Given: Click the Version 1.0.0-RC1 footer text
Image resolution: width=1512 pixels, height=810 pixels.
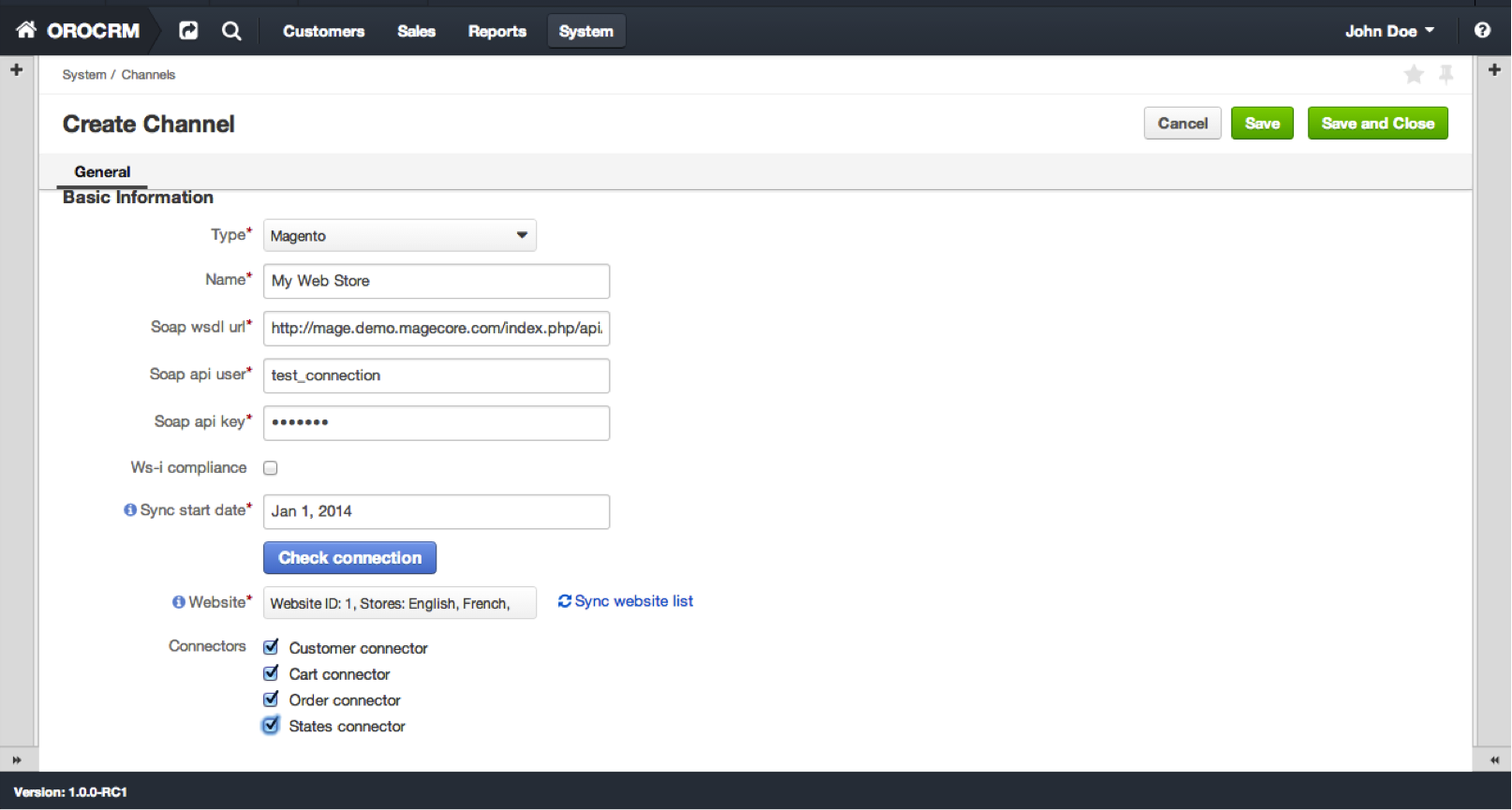Looking at the screenshot, I should [70, 792].
